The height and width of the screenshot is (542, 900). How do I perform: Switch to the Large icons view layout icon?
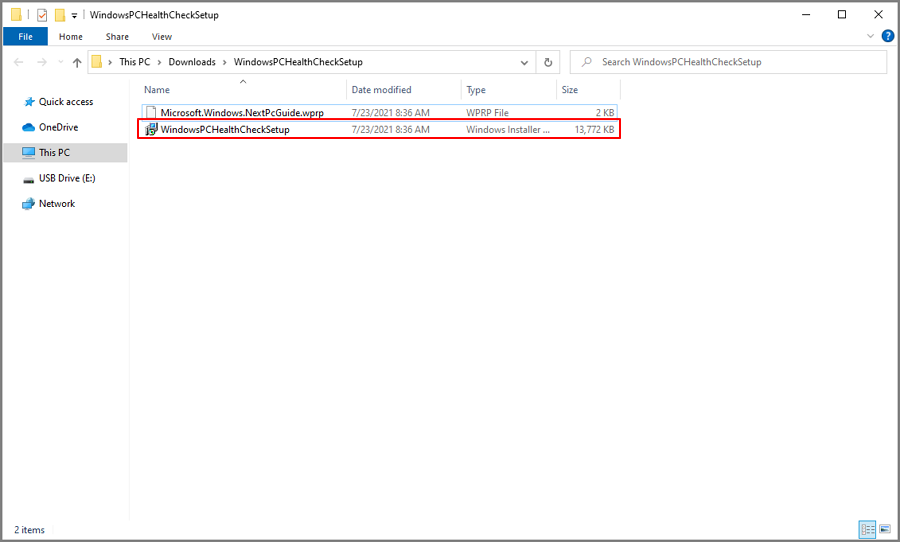885,529
